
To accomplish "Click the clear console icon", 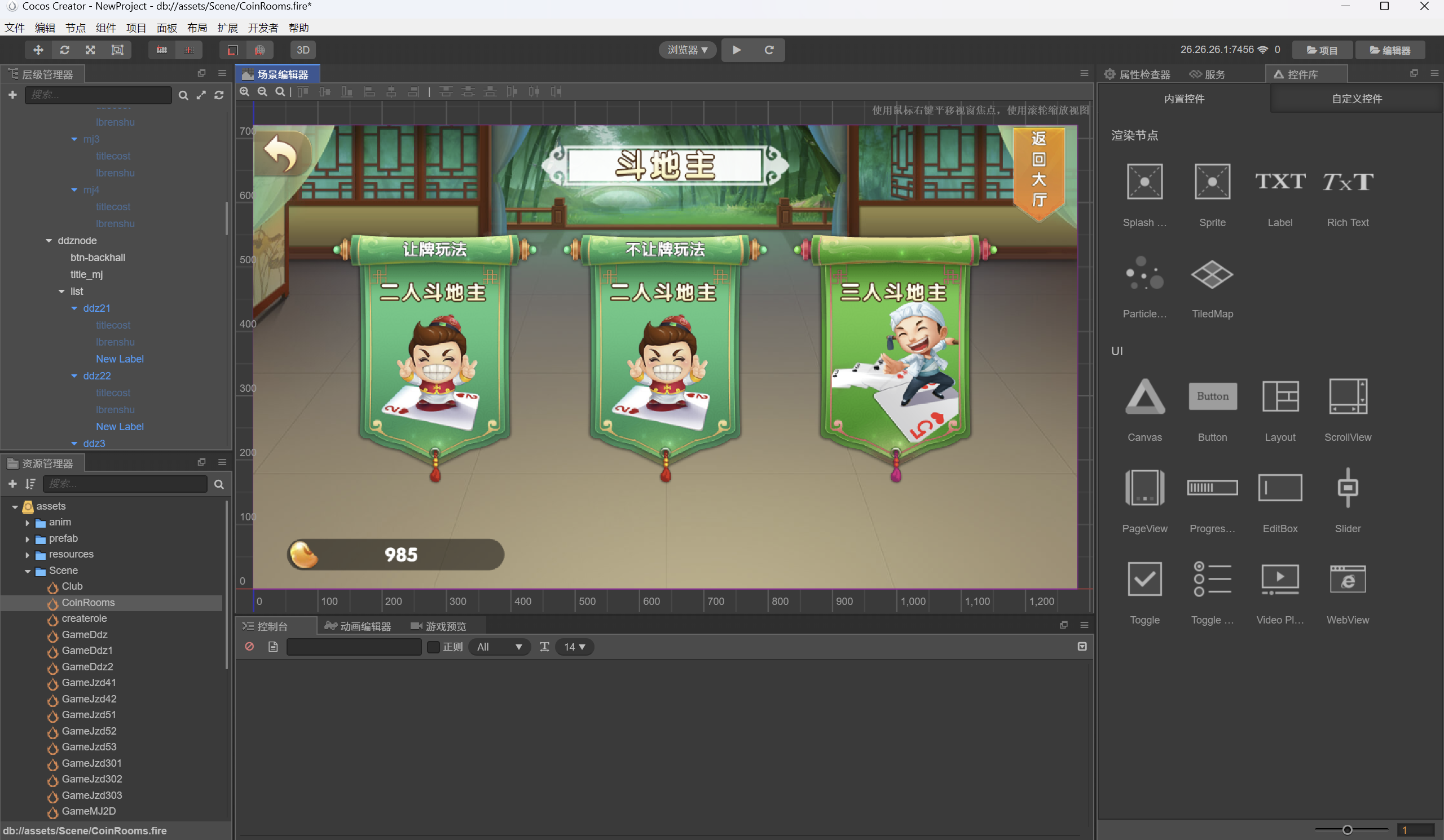I will pos(249,647).
